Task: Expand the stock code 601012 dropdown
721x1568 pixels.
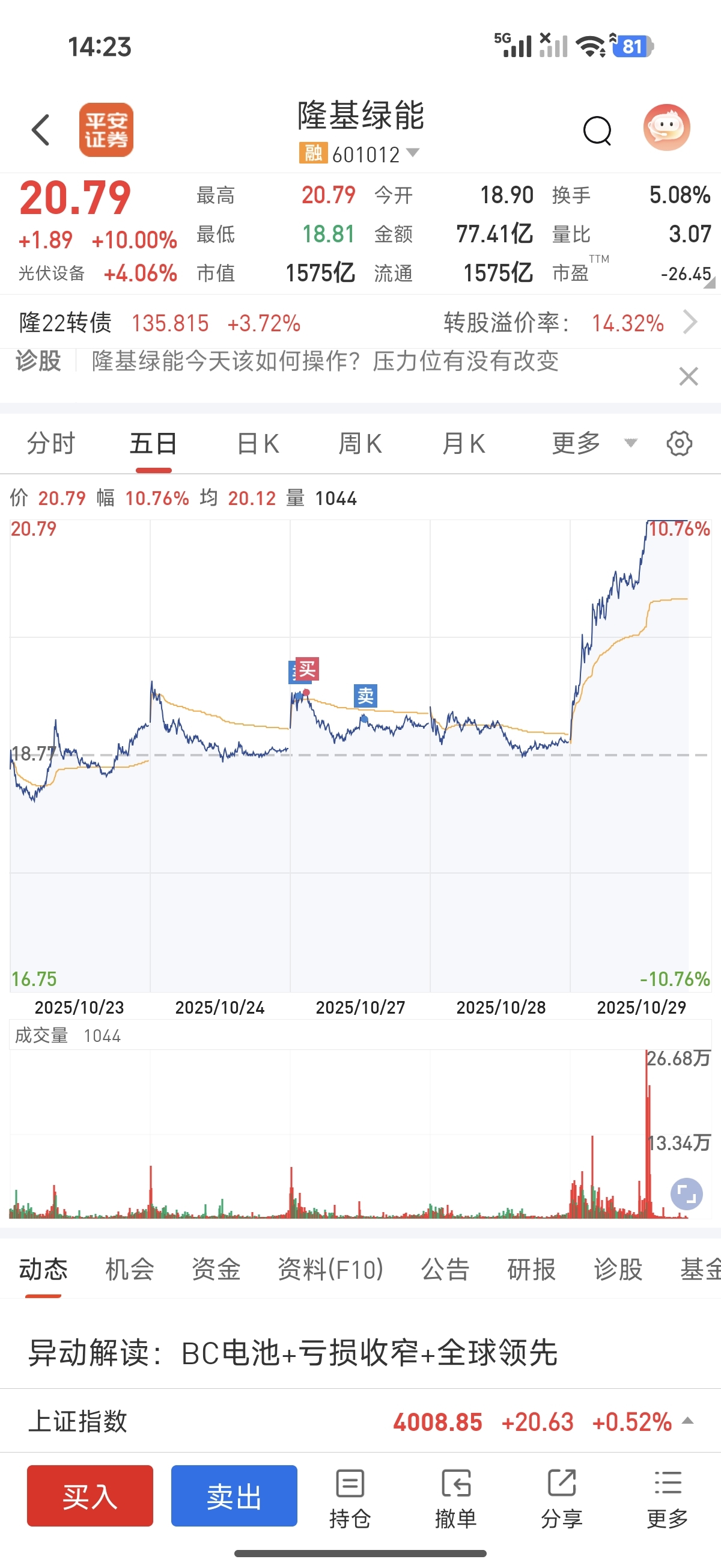Action: coord(413,152)
